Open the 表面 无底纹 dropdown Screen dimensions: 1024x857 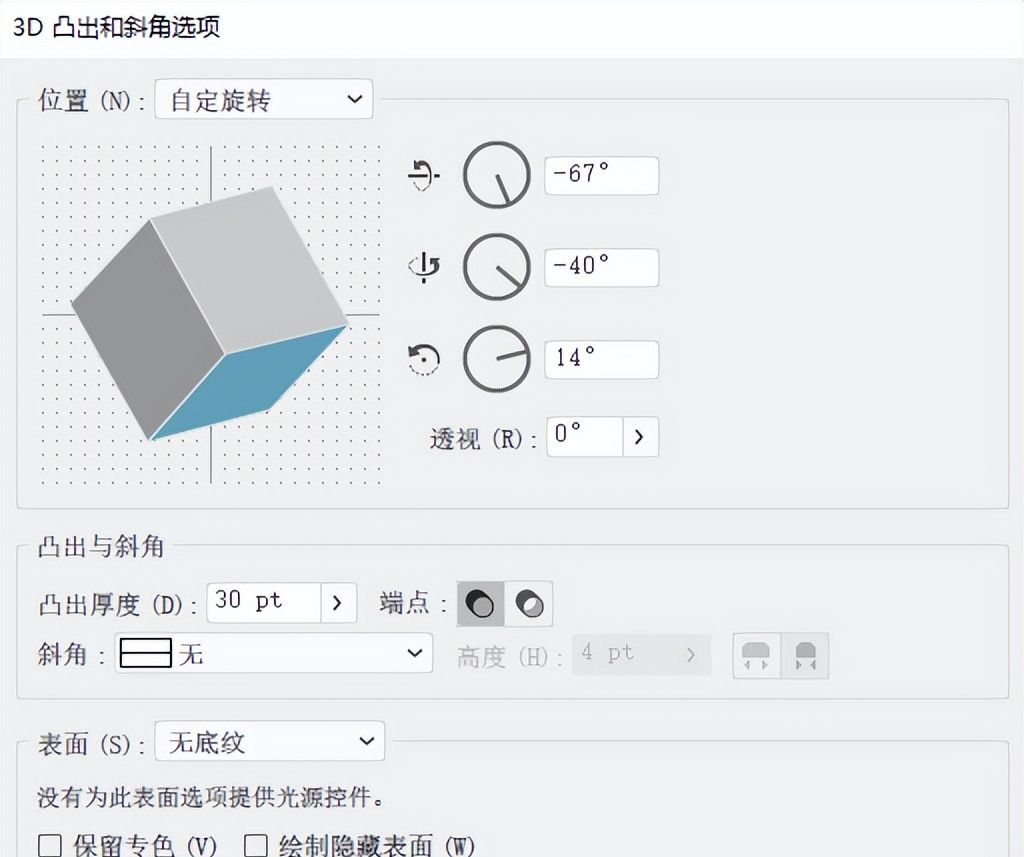270,741
